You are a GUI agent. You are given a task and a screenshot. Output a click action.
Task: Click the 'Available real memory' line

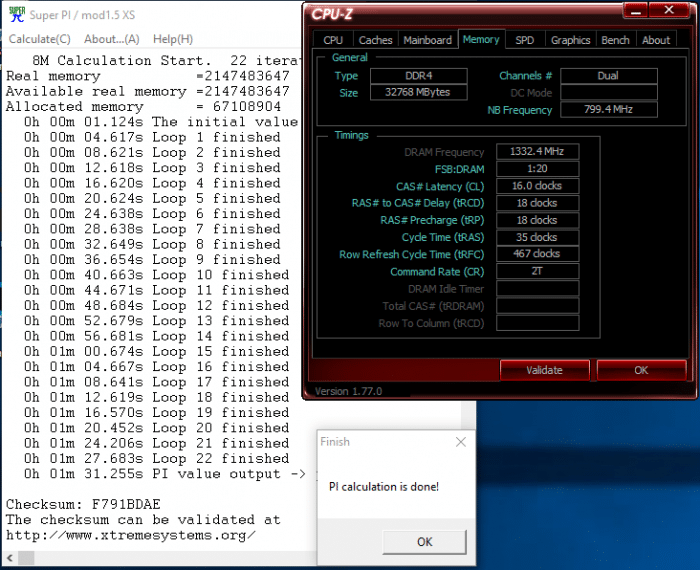pos(147,91)
